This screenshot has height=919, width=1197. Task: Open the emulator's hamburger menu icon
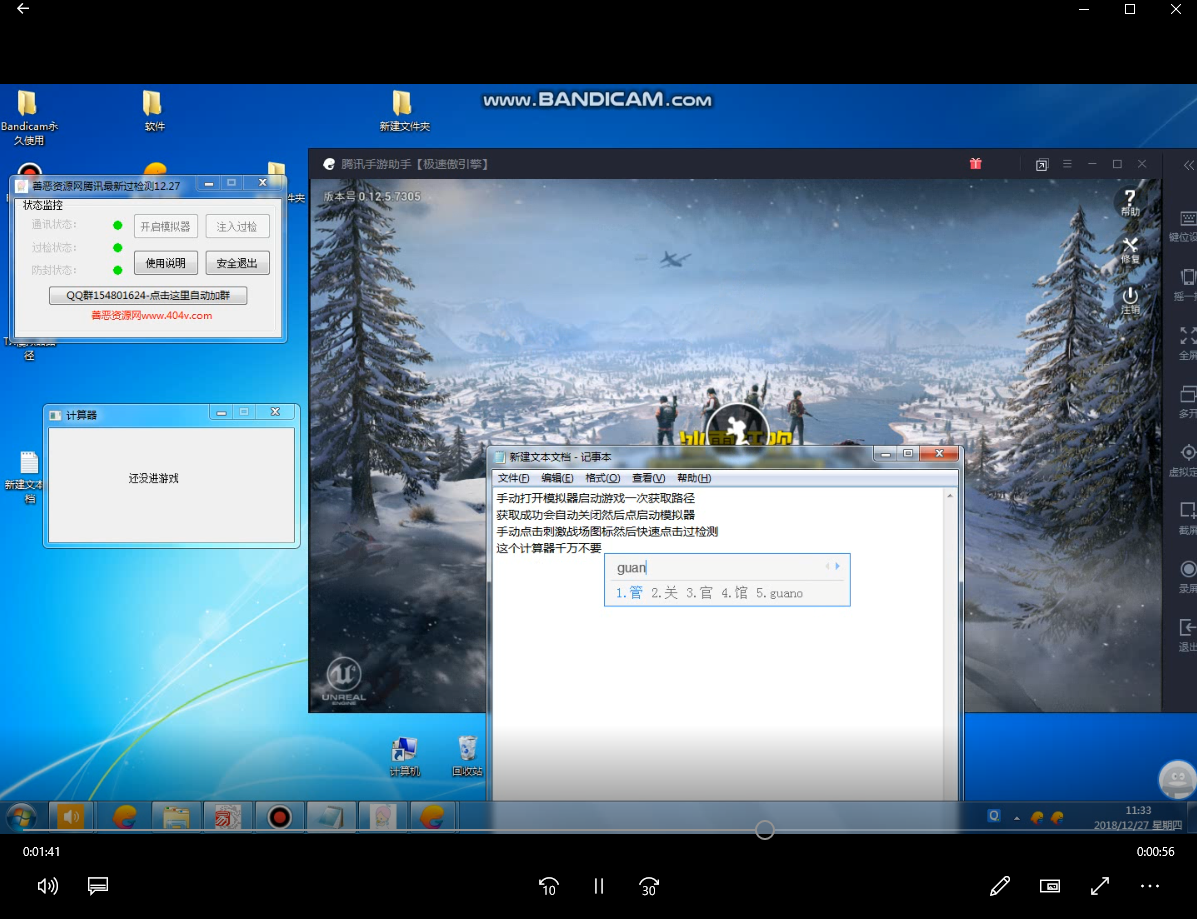1067,164
